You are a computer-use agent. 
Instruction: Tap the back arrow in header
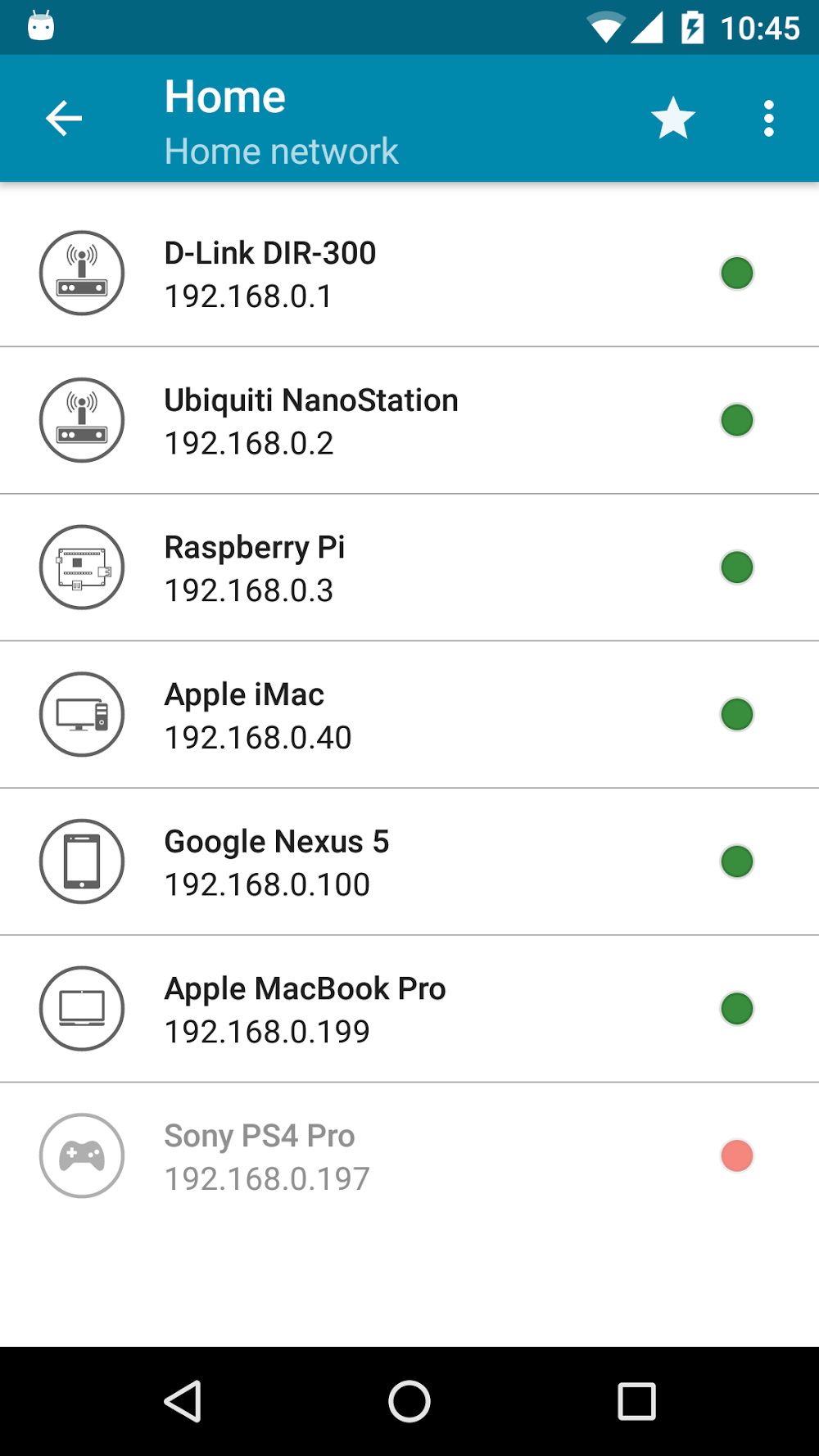(x=64, y=119)
